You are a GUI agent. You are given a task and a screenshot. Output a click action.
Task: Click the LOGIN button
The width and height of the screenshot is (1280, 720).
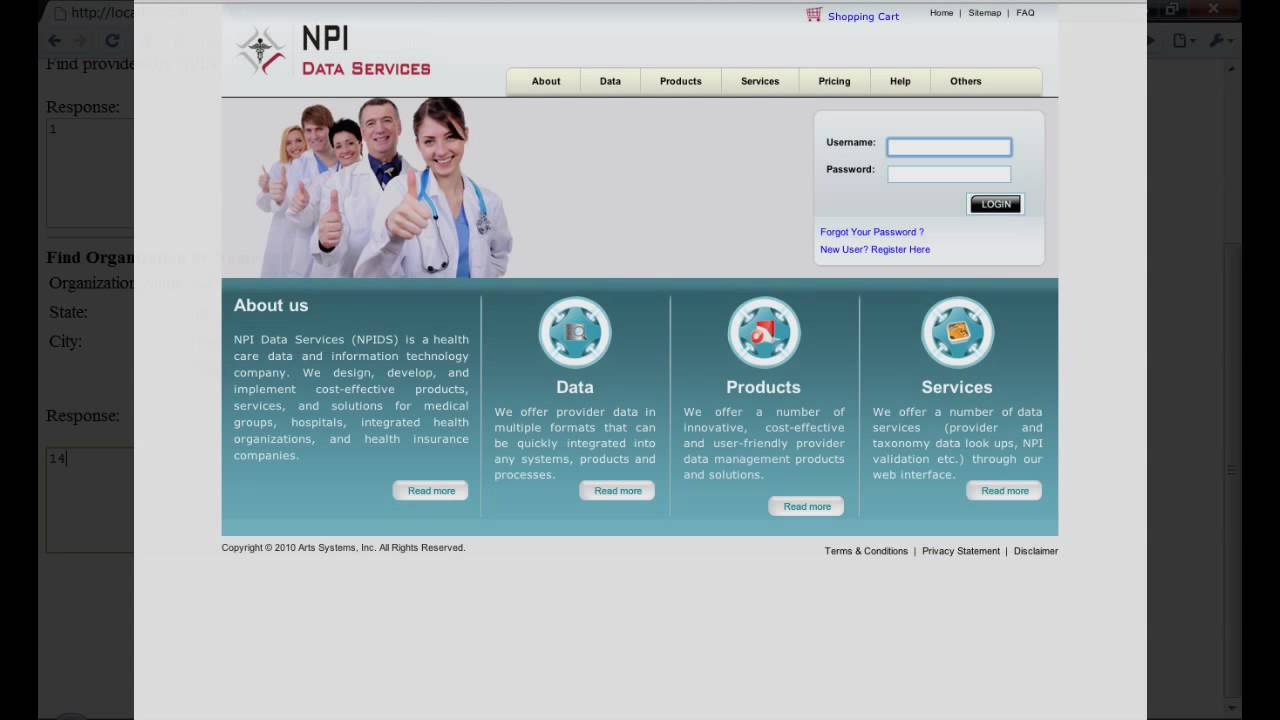click(x=995, y=204)
